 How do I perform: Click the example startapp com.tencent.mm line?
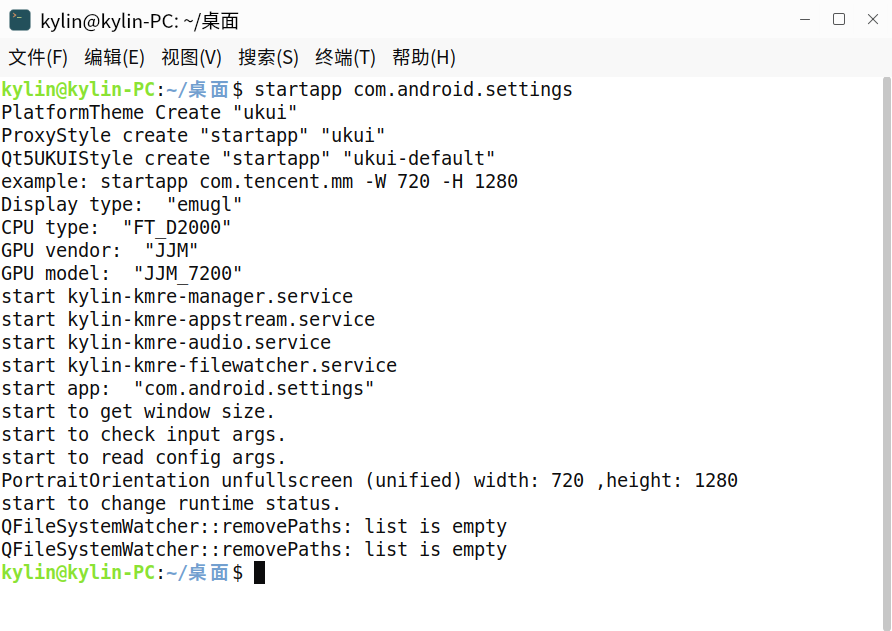tap(259, 182)
